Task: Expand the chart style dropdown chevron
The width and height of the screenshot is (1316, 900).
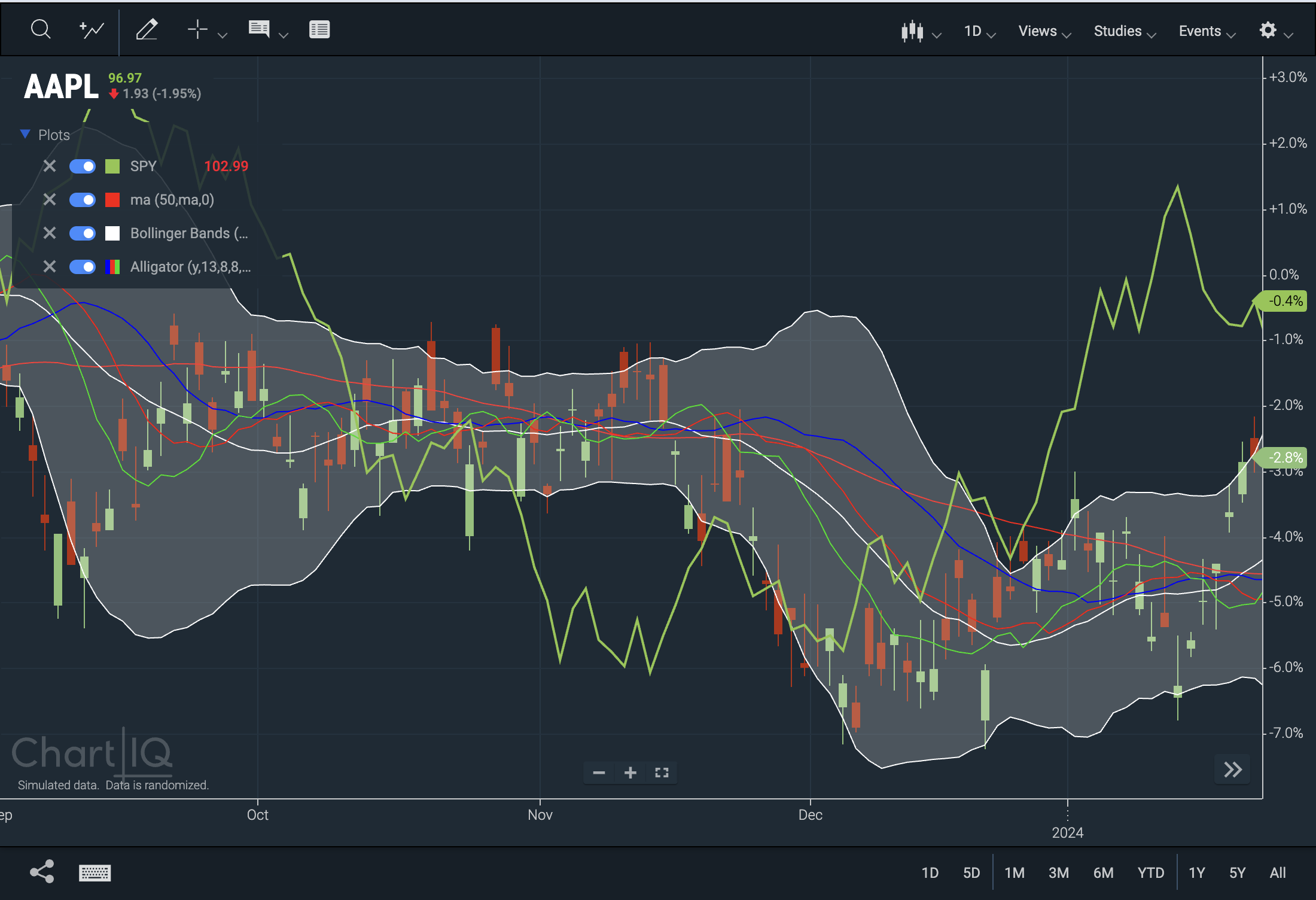Action: (937, 35)
